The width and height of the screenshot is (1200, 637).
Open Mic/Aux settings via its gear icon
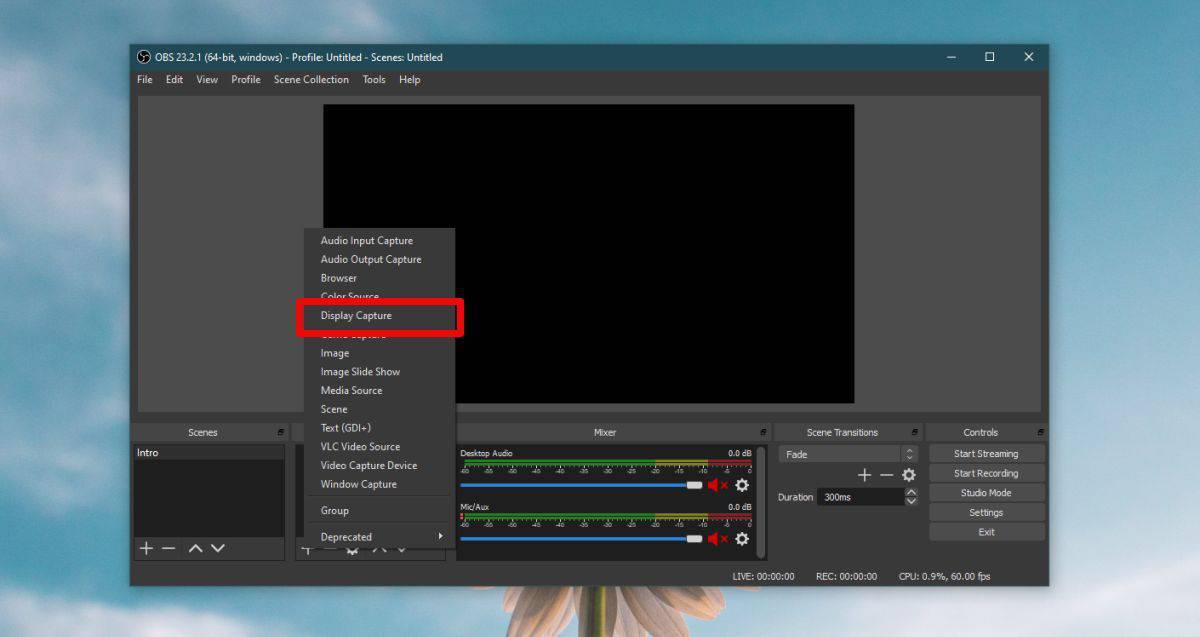[x=741, y=539]
